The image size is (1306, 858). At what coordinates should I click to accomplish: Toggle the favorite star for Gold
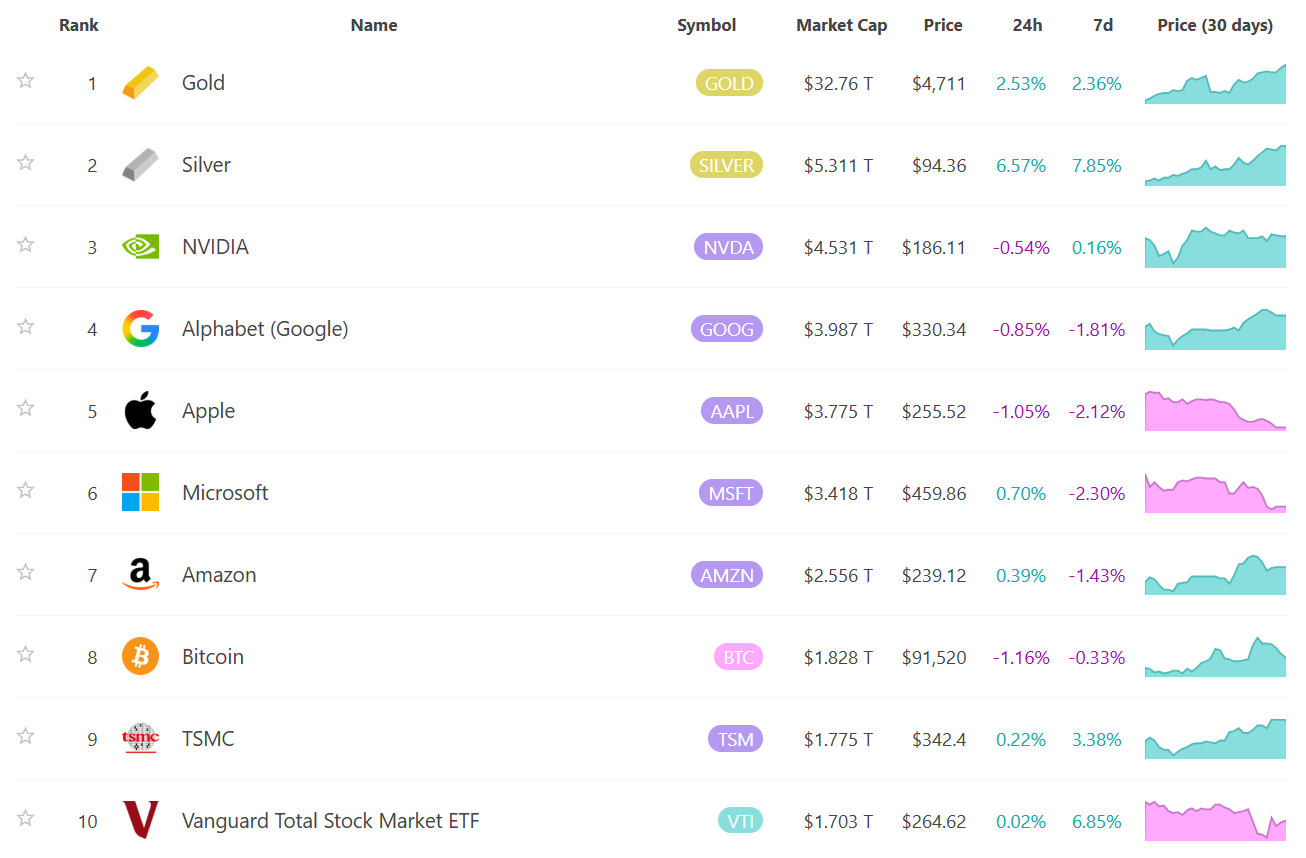coord(26,81)
